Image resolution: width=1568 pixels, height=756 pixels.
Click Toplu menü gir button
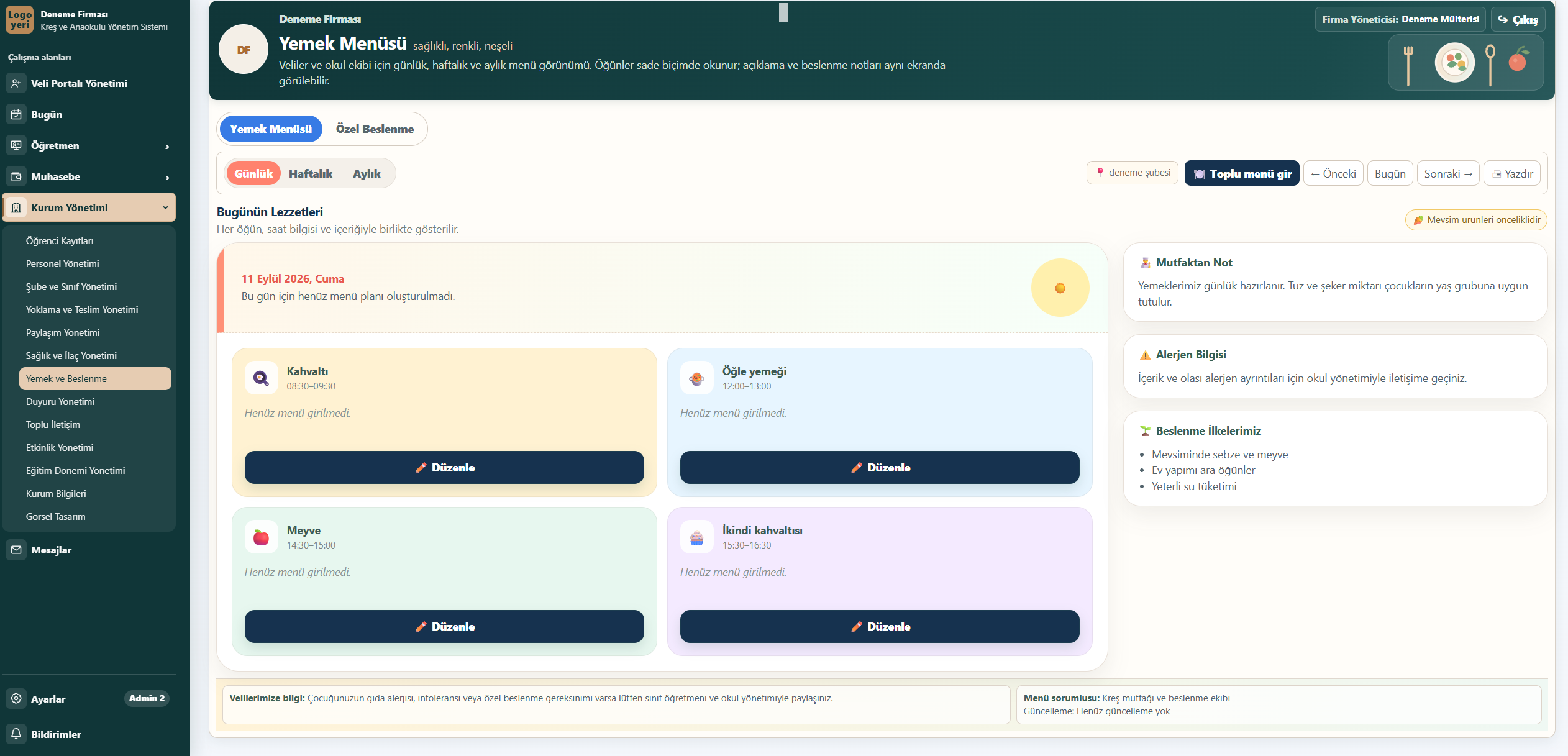pyautogui.click(x=1241, y=173)
